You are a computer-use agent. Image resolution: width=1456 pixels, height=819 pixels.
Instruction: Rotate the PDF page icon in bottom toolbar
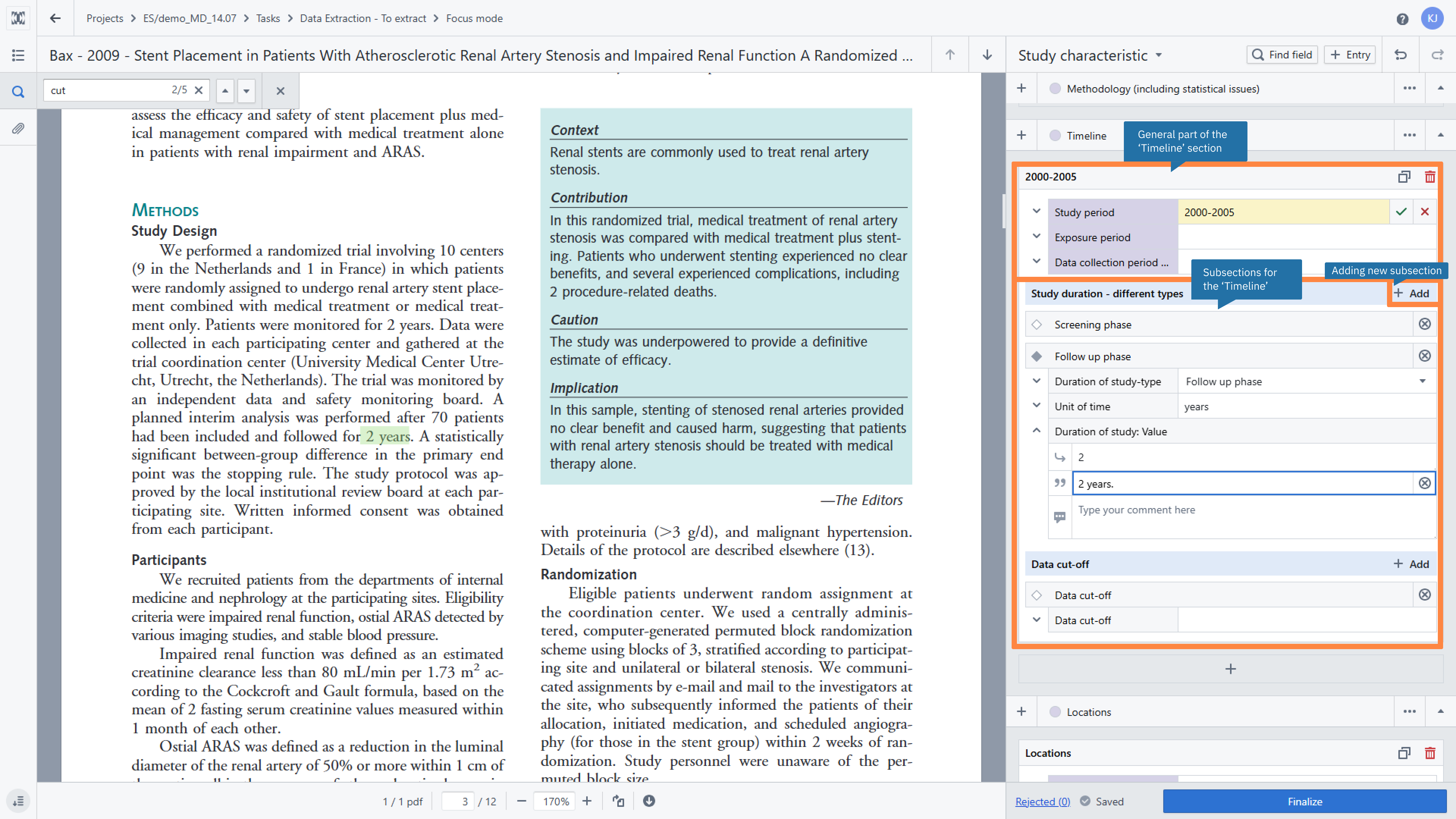coord(618,801)
